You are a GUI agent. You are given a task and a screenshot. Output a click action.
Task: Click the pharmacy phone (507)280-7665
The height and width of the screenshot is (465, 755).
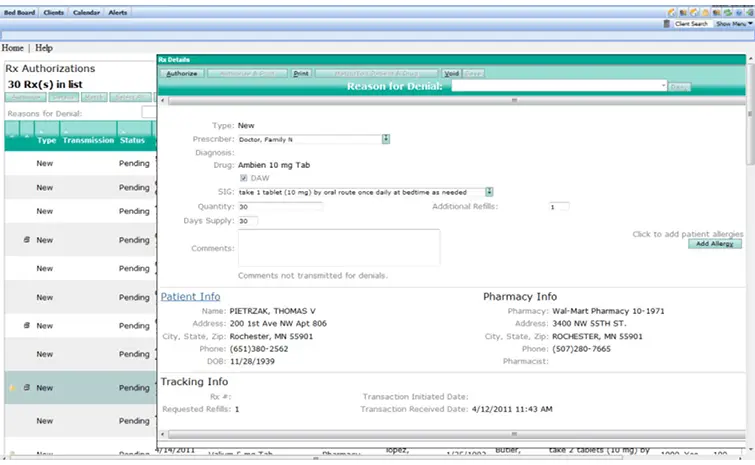click(x=581, y=349)
